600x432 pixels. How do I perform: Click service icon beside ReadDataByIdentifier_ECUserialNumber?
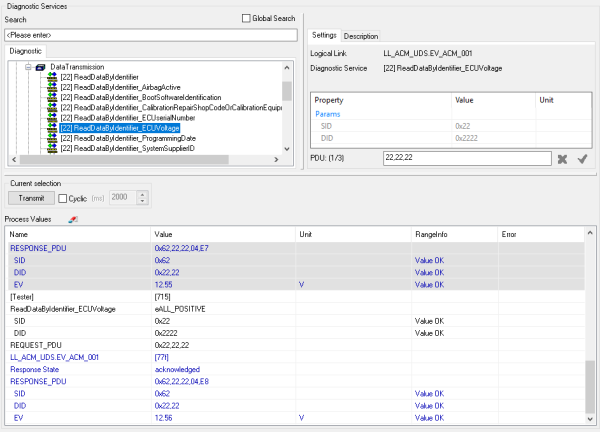[x=52, y=118]
